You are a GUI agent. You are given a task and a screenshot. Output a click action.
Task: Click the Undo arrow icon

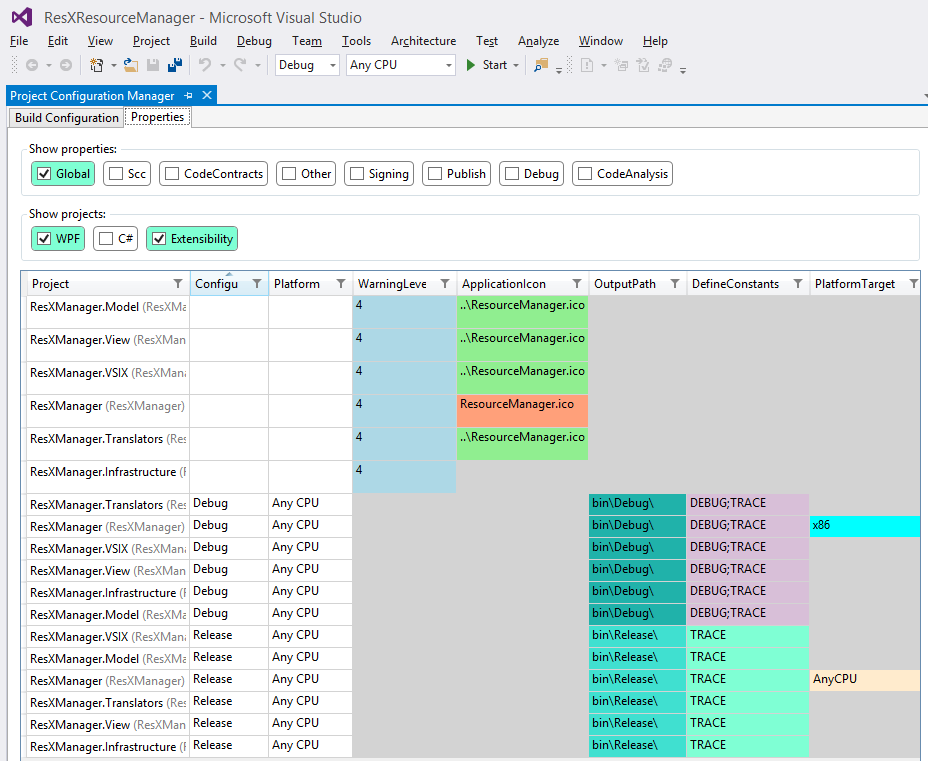pos(204,65)
